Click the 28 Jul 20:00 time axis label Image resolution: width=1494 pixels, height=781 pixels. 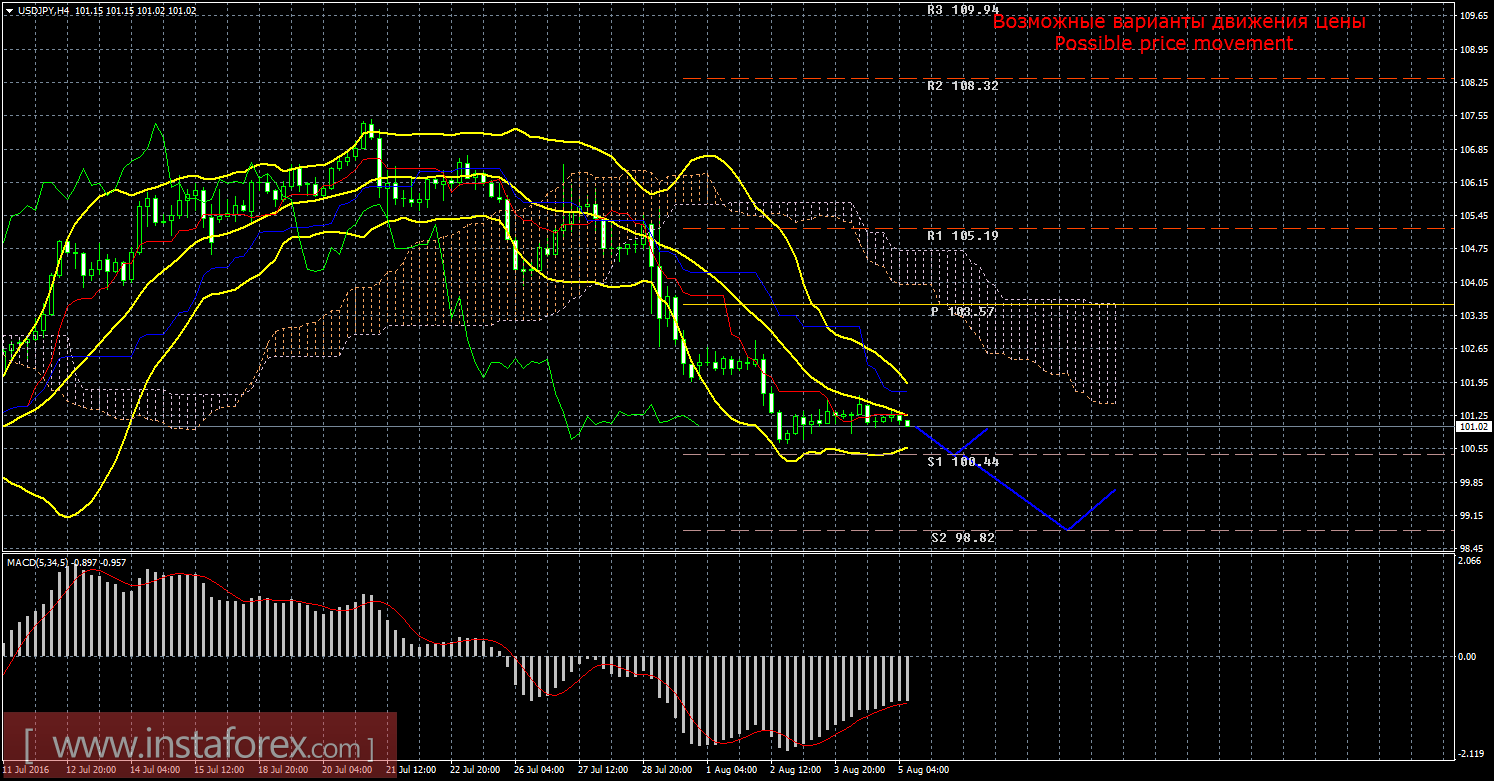(667, 771)
